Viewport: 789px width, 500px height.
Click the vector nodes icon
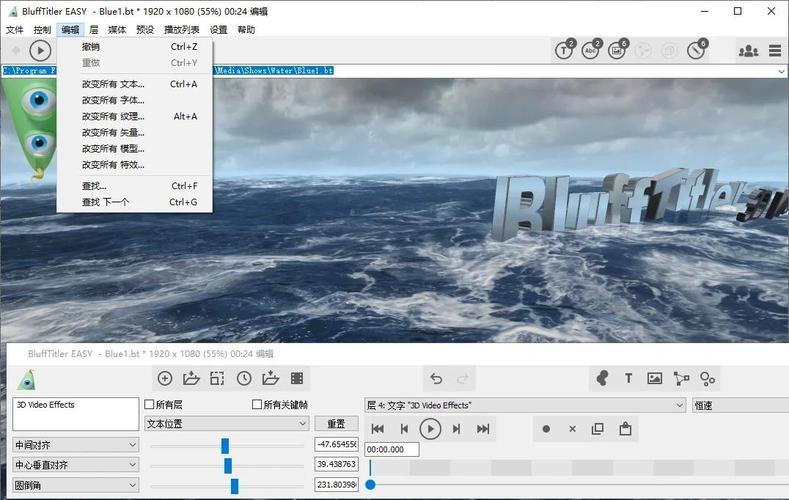[x=681, y=378]
